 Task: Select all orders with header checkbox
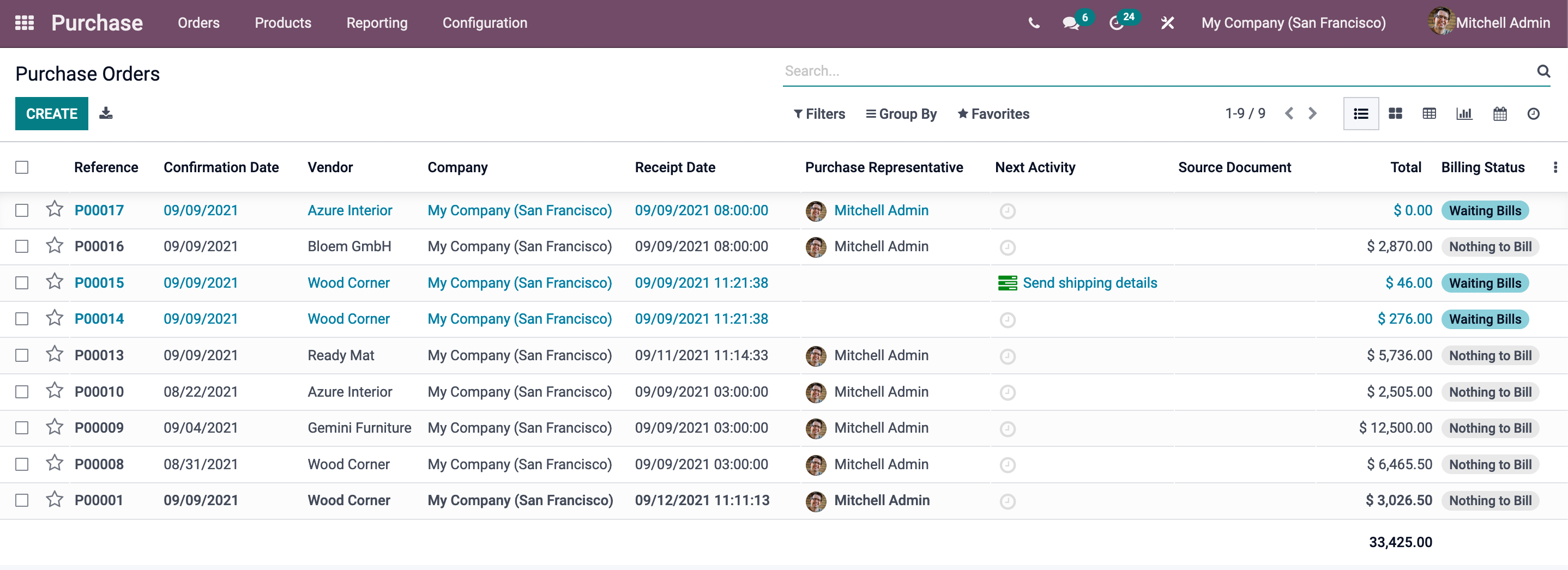pyautogui.click(x=22, y=167)
